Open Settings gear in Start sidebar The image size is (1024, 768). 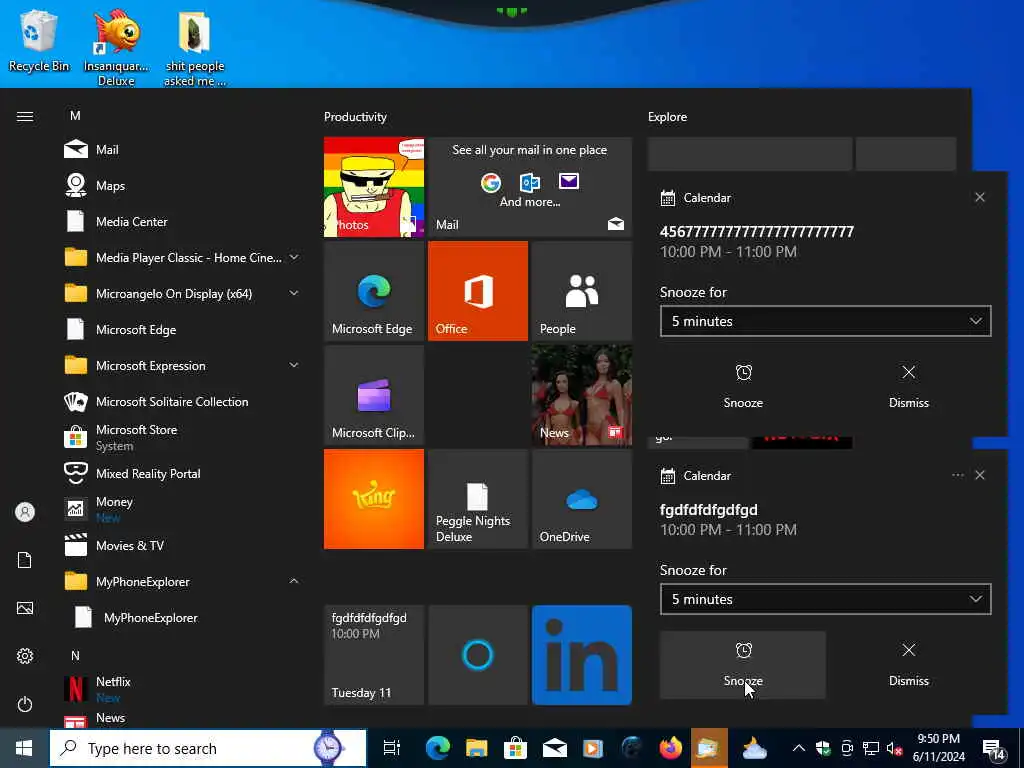click(x=25, y=656)
